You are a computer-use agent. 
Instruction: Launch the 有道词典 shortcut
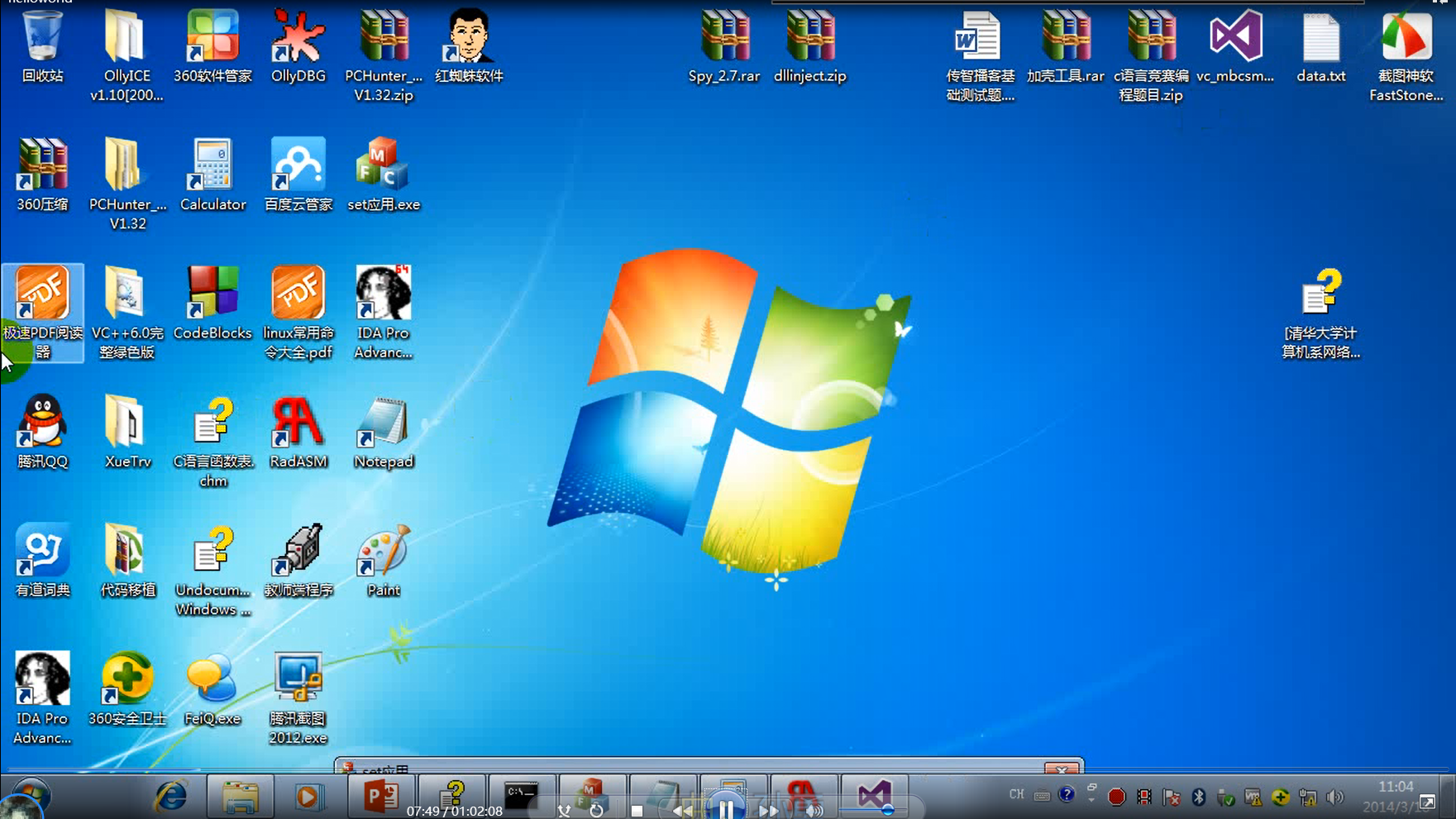click(42, 561)
